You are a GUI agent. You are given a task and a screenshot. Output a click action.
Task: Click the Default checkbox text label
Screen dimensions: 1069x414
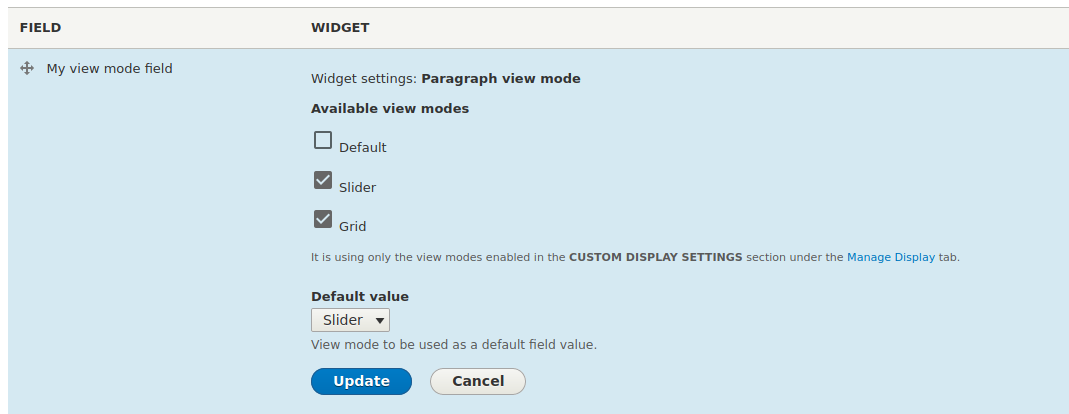[363, 147]
